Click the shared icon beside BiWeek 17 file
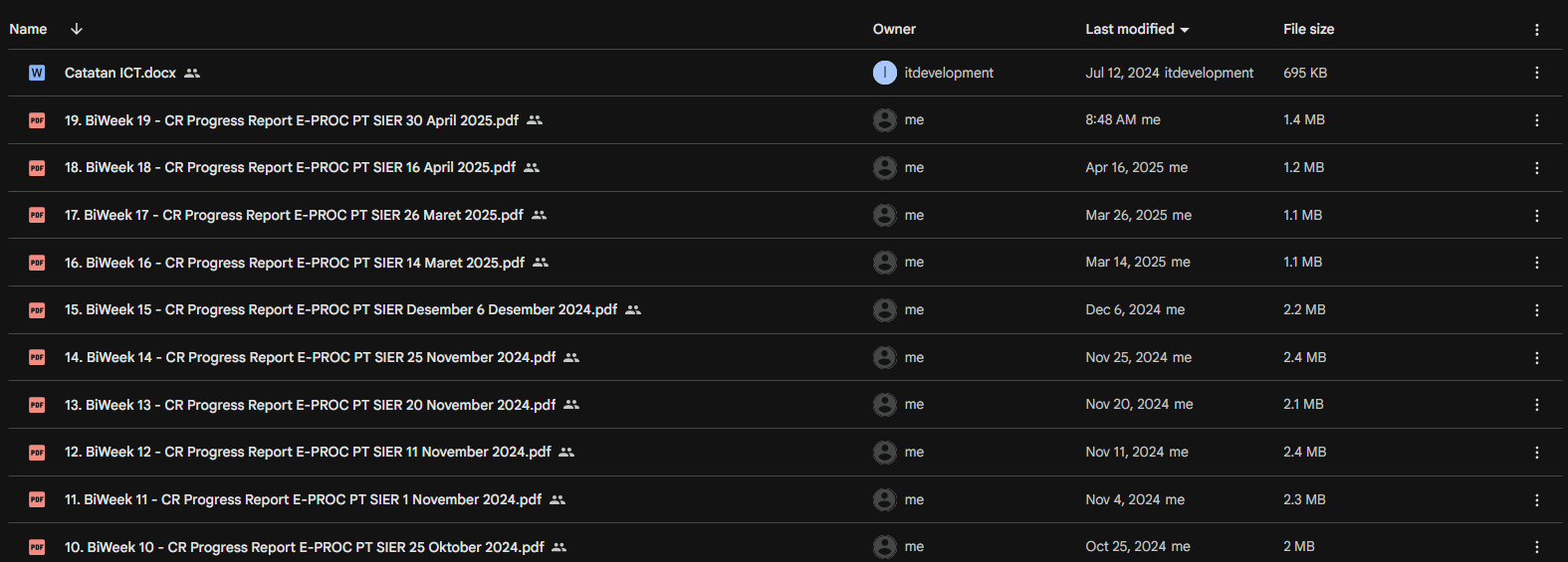1568x562 pixels. pos(540,215)
